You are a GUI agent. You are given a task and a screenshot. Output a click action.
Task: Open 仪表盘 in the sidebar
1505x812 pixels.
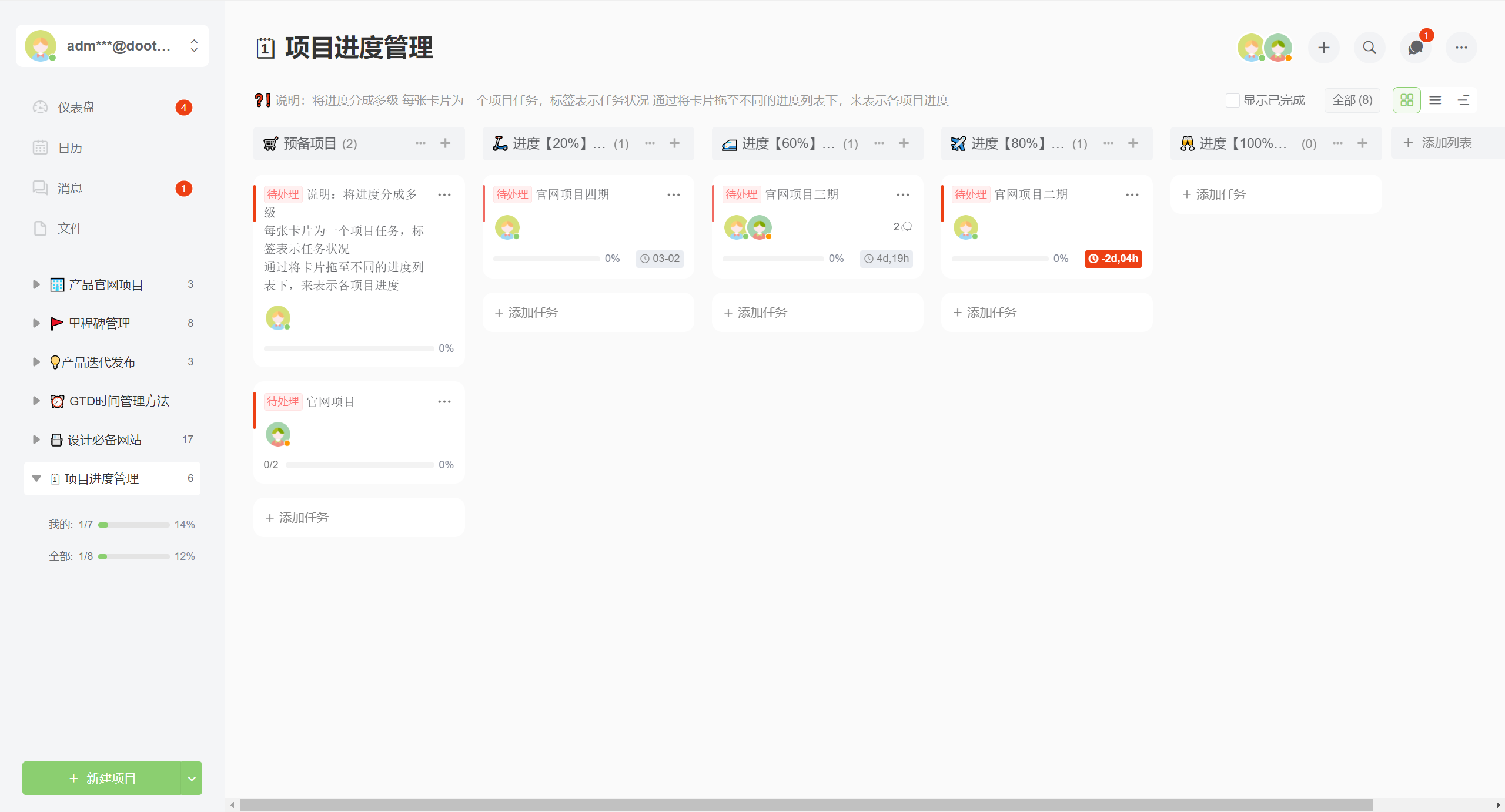[76, 108]
